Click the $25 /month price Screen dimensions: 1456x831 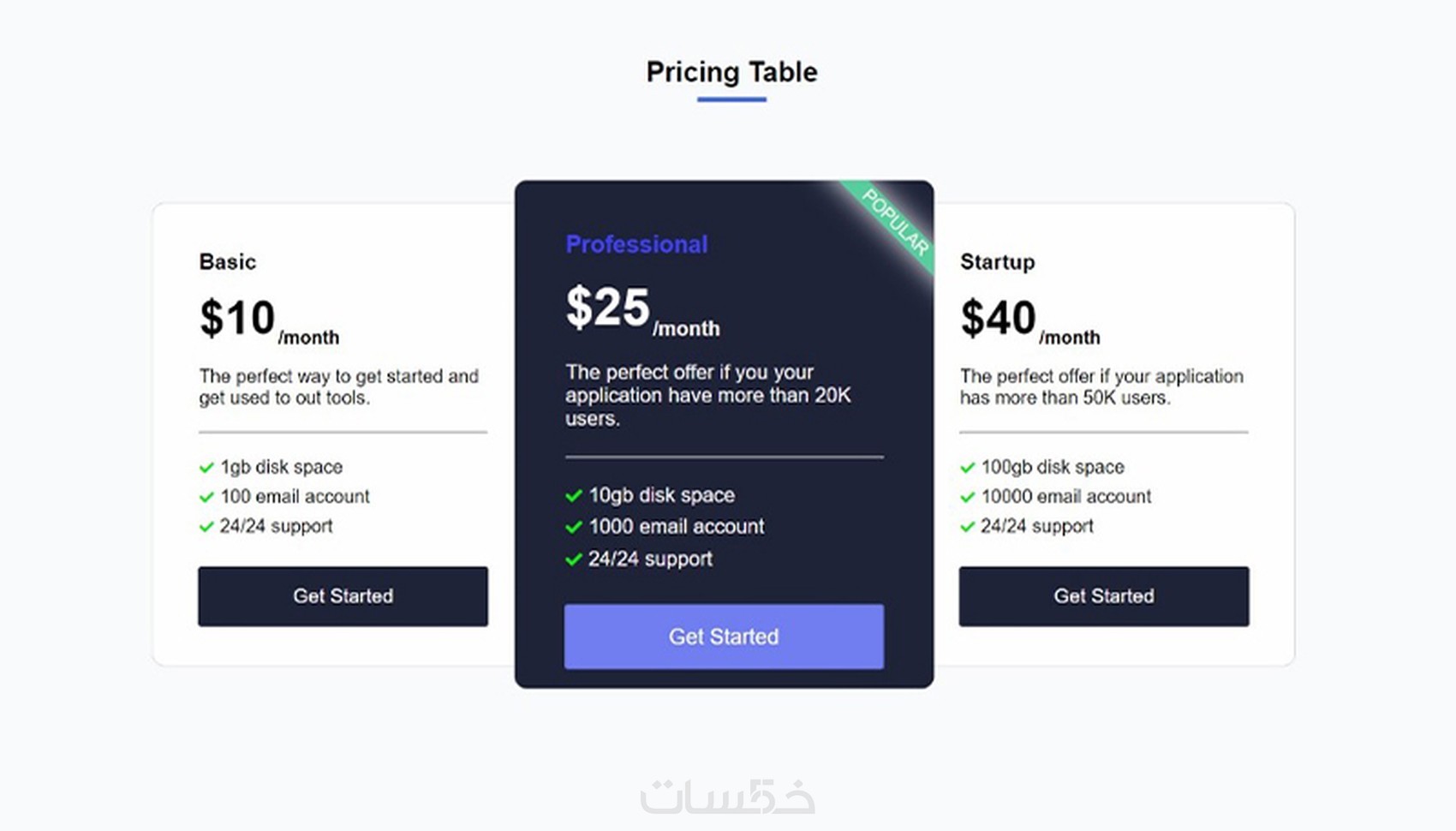(x=642, y=311)
